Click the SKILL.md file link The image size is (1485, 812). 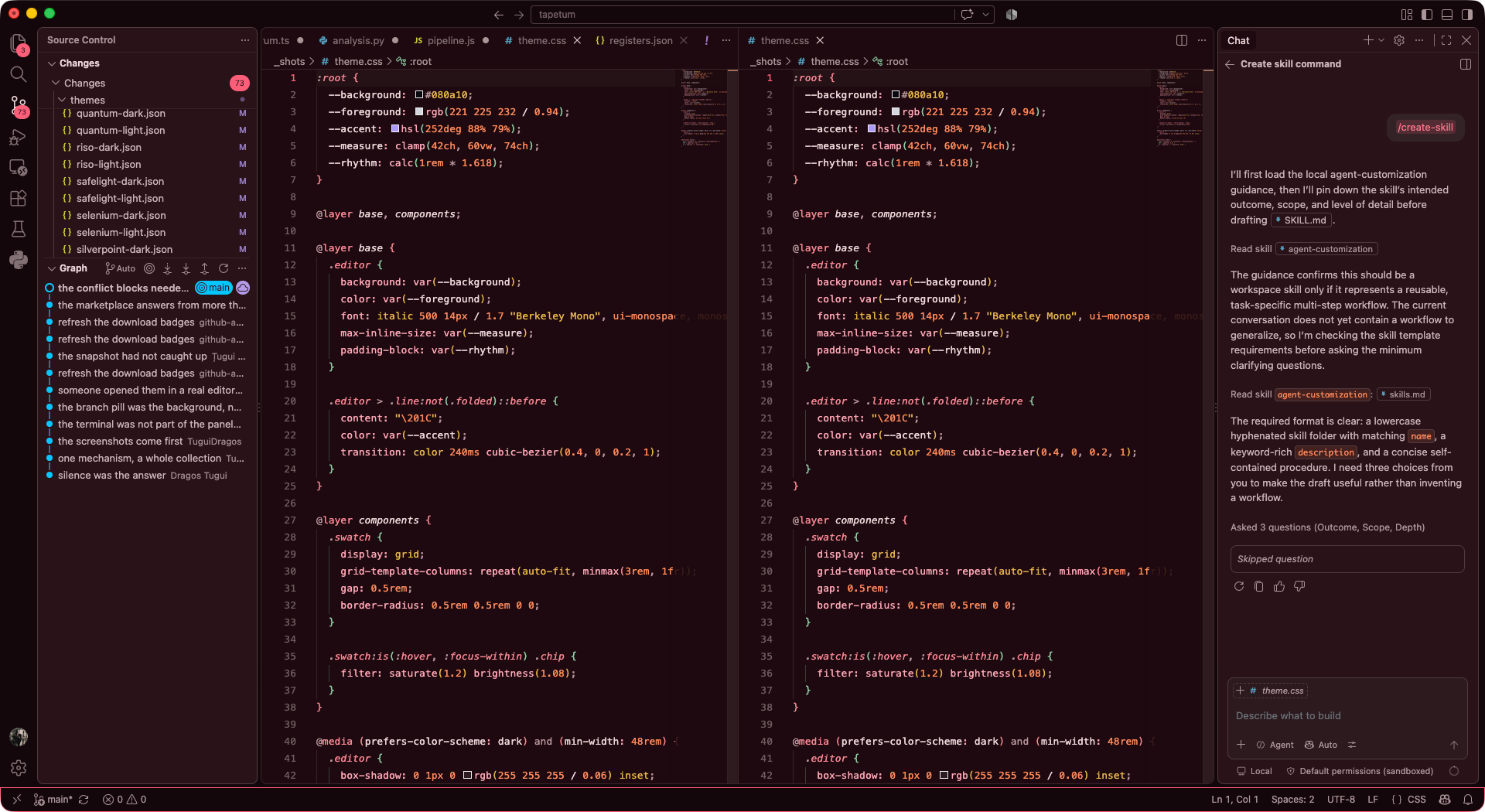click(1300, 220)
